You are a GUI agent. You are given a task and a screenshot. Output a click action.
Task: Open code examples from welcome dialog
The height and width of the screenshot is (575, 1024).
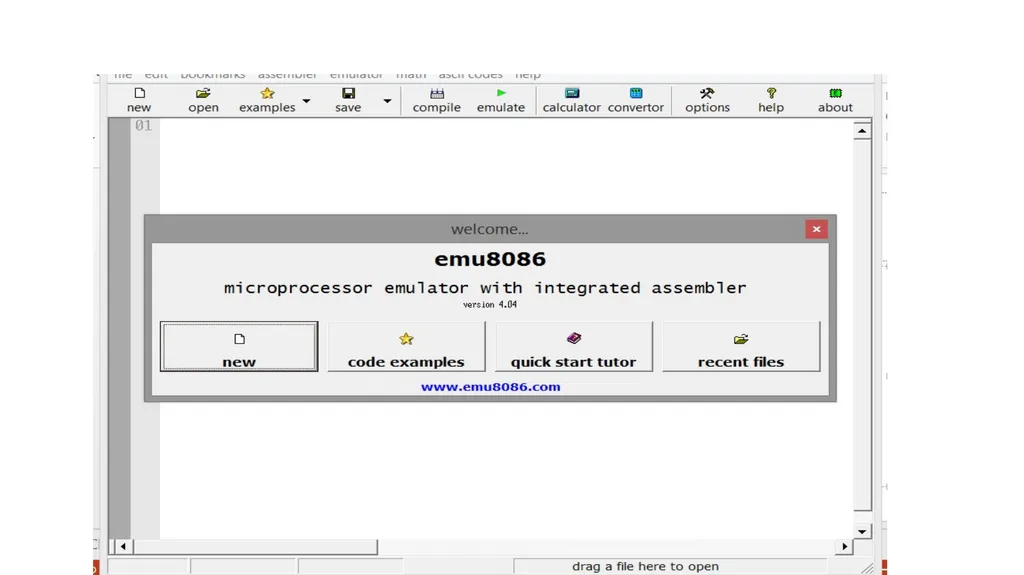[406, 346]
